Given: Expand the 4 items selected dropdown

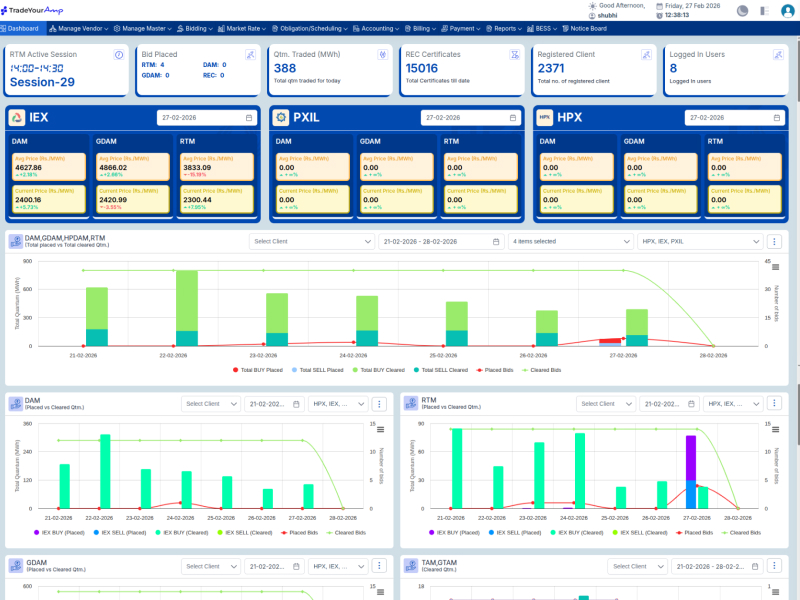Looking at the screenshot, I should 571,242.
